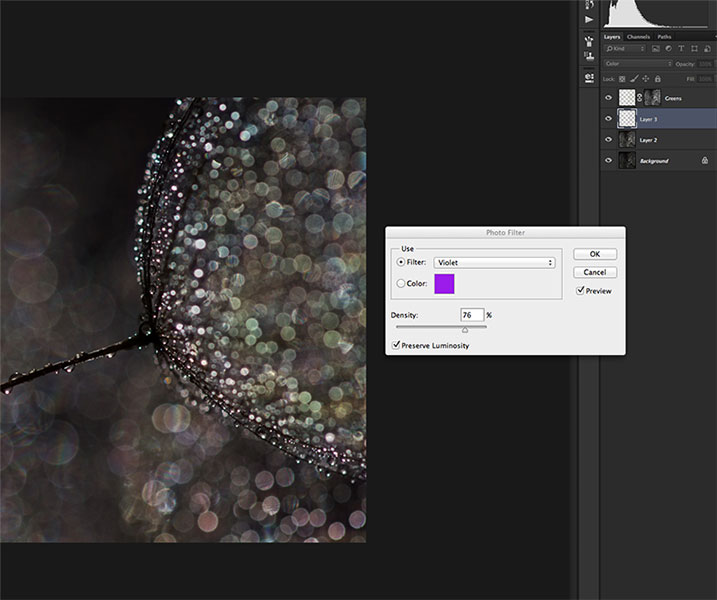The image size is (717, 600).
Task: Toggle the Preview checkbox in Photo Filter
Action: (x=580, y=290)
